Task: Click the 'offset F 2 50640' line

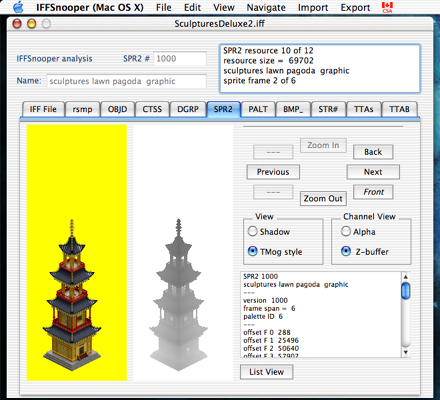Action: point(271,348)
